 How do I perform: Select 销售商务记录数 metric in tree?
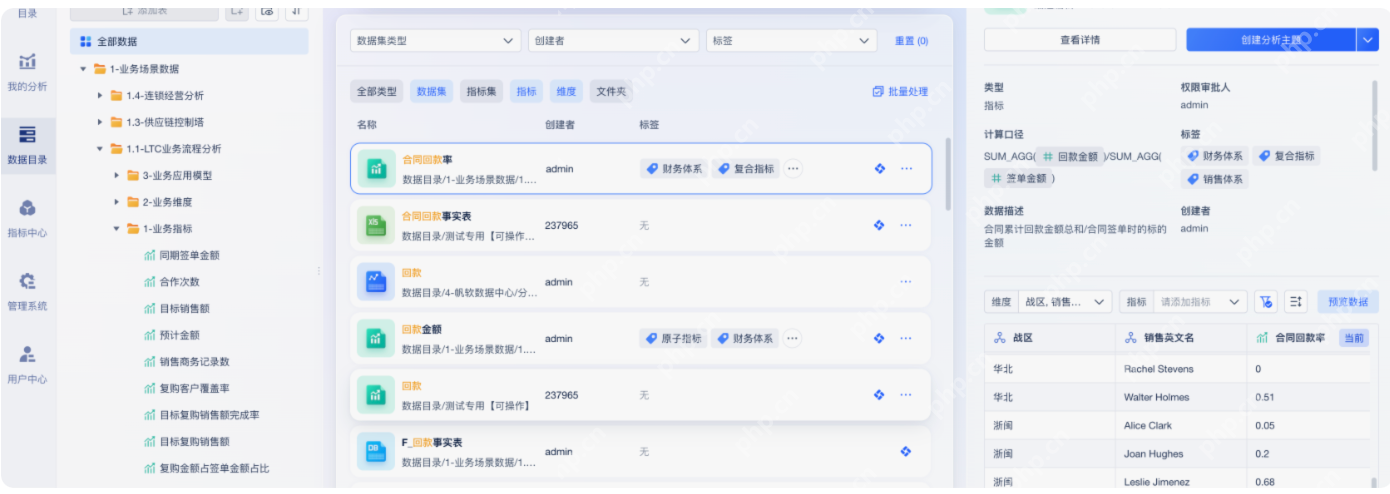(x=194, y=362)
